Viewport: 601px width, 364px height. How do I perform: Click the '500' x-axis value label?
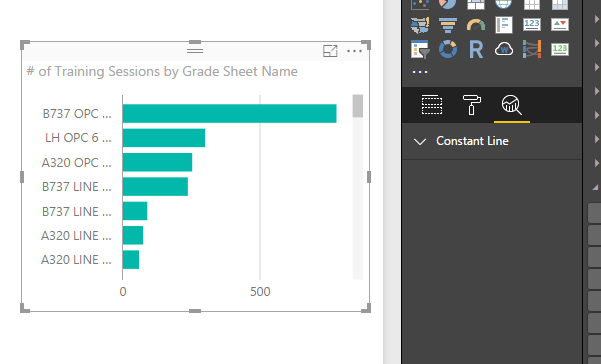click(x=260, y=292)
